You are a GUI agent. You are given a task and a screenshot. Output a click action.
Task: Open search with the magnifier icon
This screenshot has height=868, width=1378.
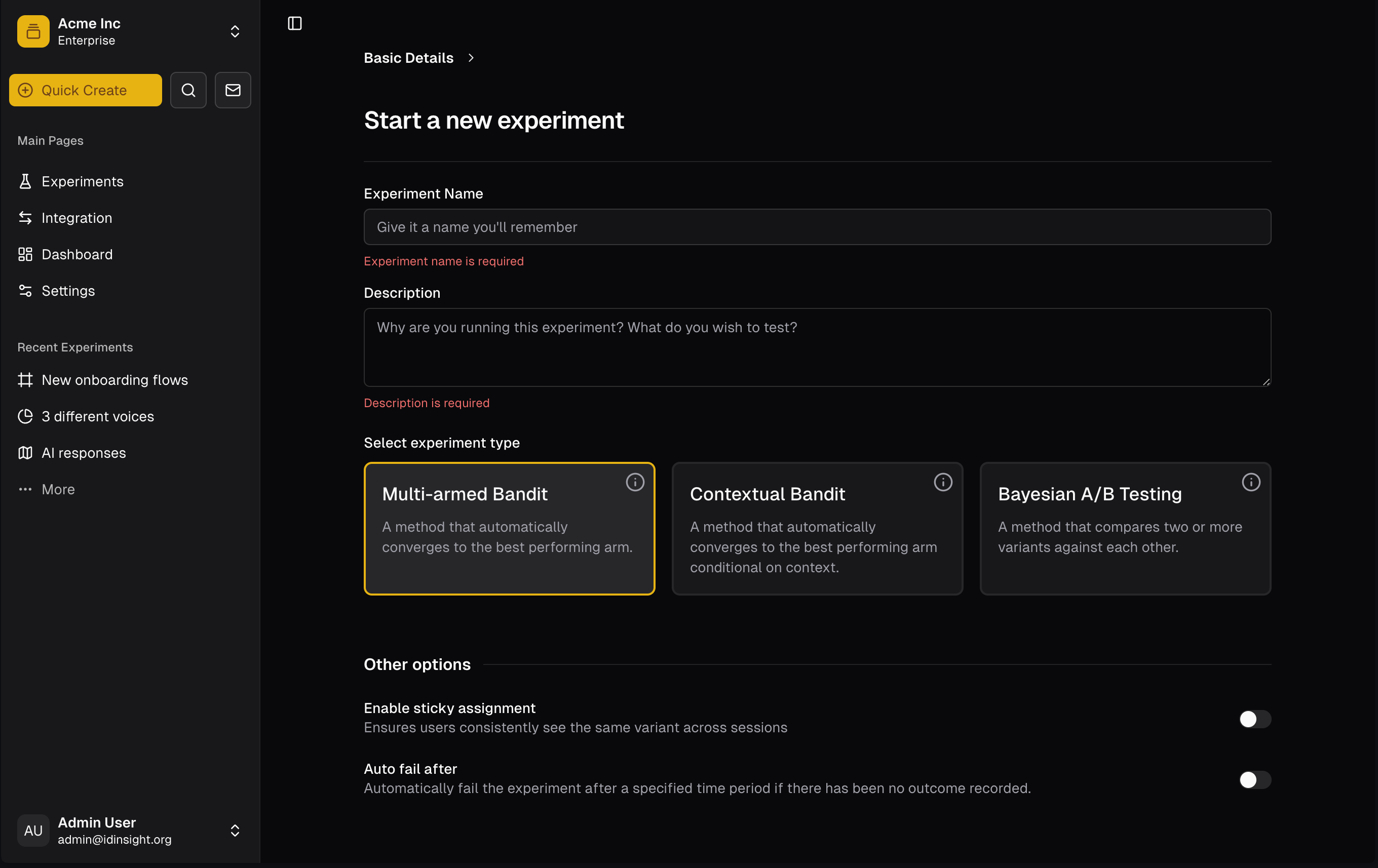coord(188,90)
